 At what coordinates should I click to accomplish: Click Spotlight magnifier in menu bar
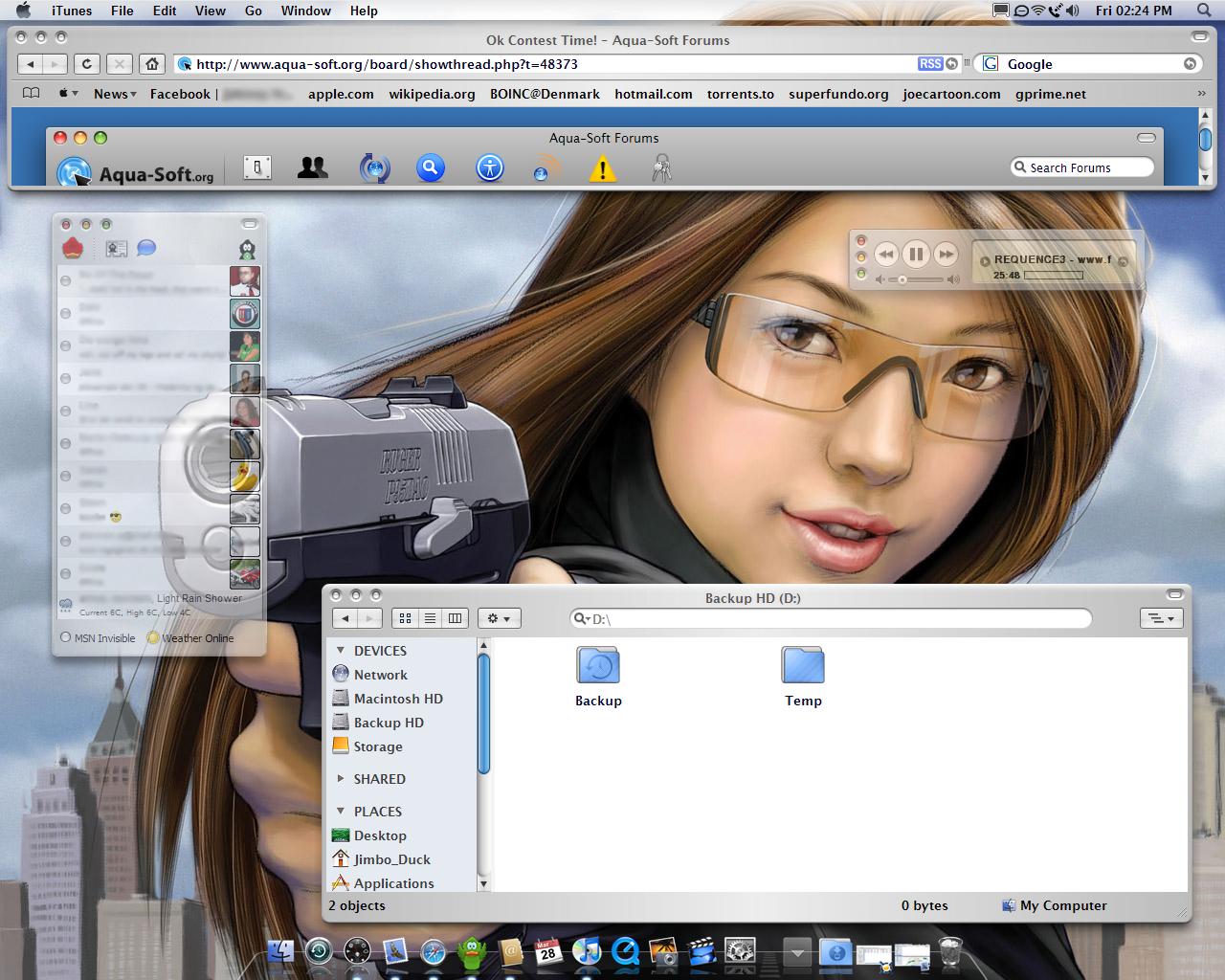tap(1204, 11)
